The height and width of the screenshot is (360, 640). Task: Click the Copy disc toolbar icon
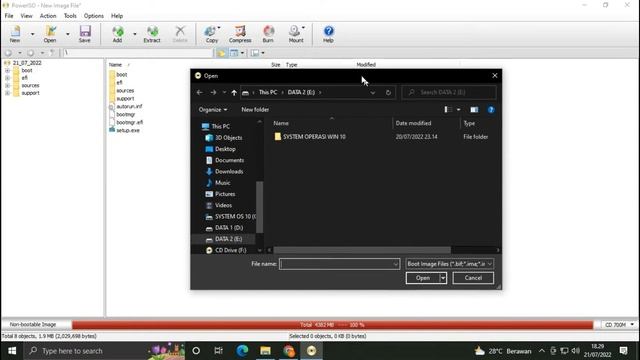click(212, 34)
